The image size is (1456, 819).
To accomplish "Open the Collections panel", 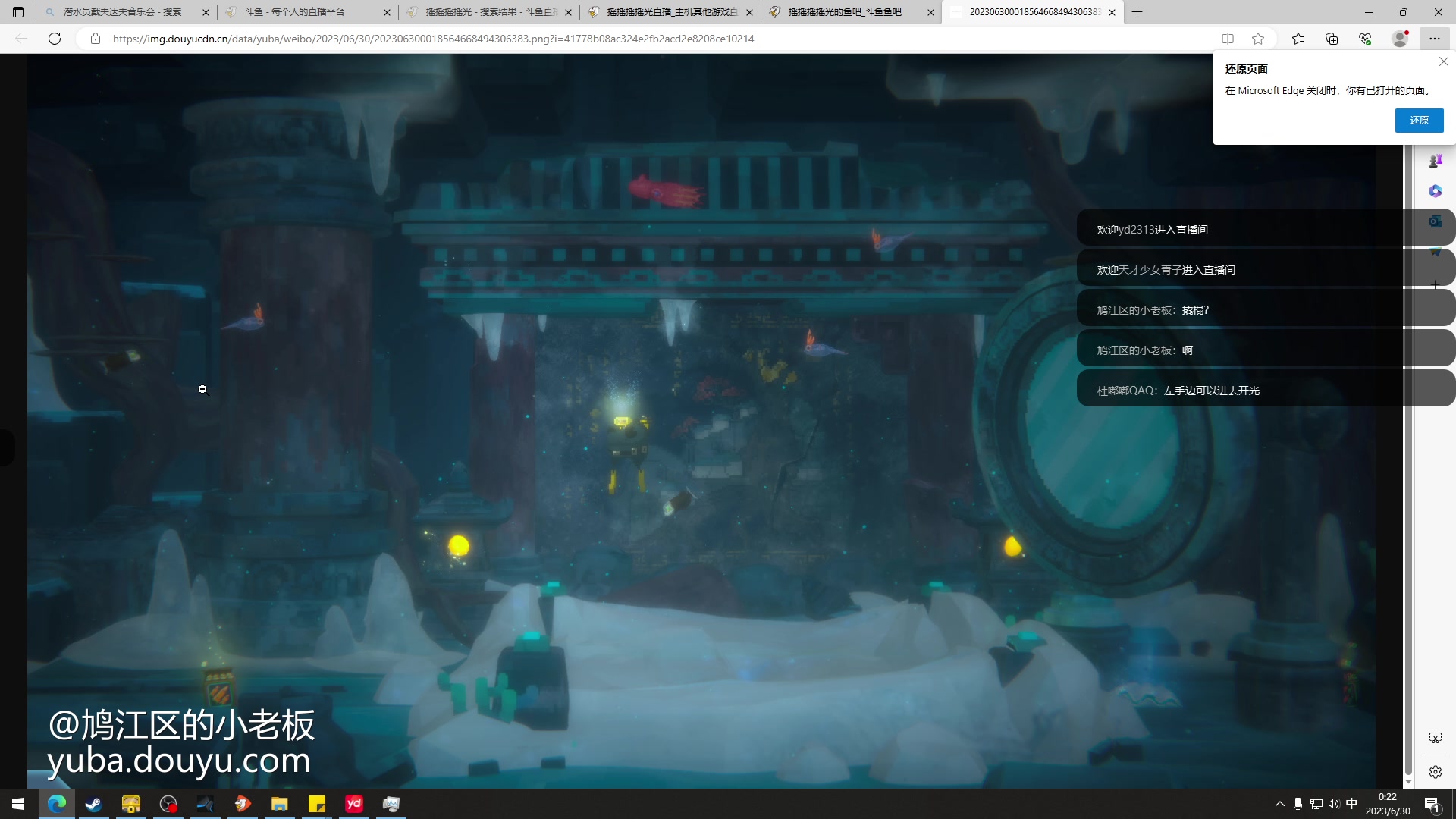I will [x=1332, y=39].
